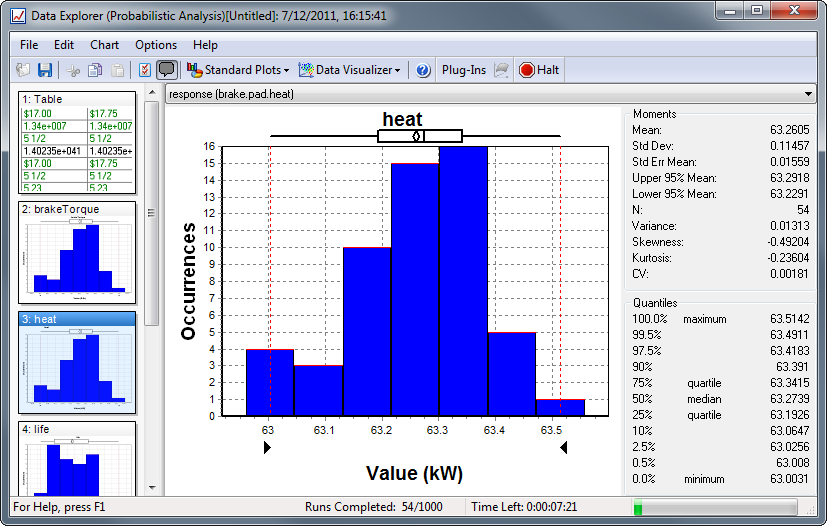The height and width of the screenshot is (526, 827).
Task: Click the right range marker triangle below axis
Action: pyautogui.click(x=564, y=449)
